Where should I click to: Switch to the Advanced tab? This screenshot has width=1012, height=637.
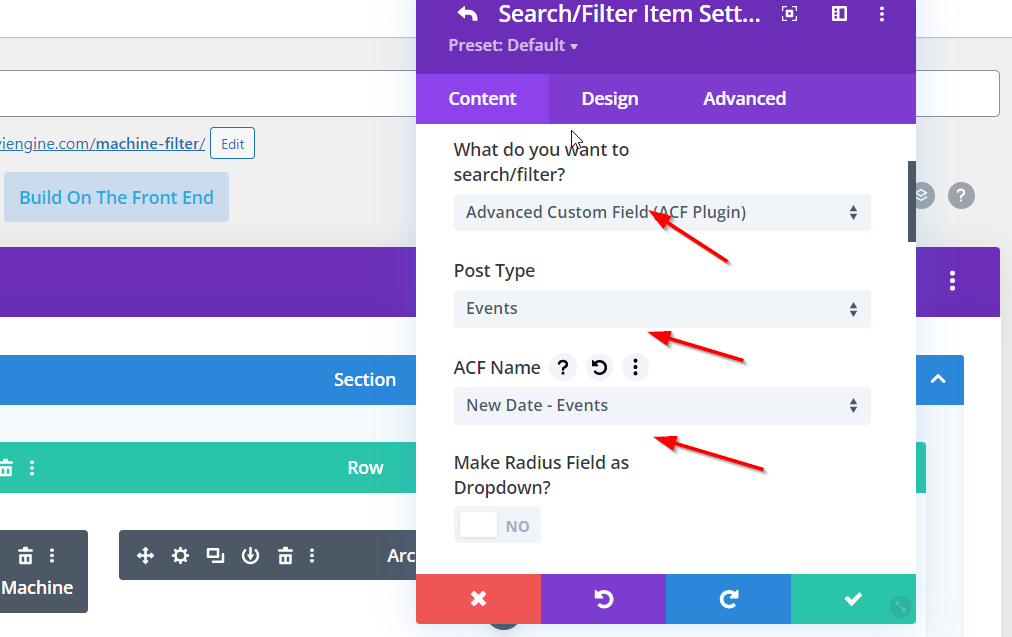click(744, 99)
